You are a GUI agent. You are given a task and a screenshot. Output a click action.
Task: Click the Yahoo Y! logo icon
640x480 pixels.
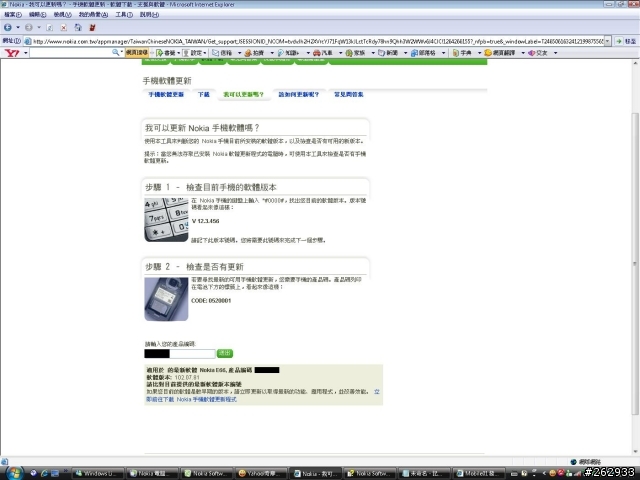pyautogui.click(x=12, y=53)
